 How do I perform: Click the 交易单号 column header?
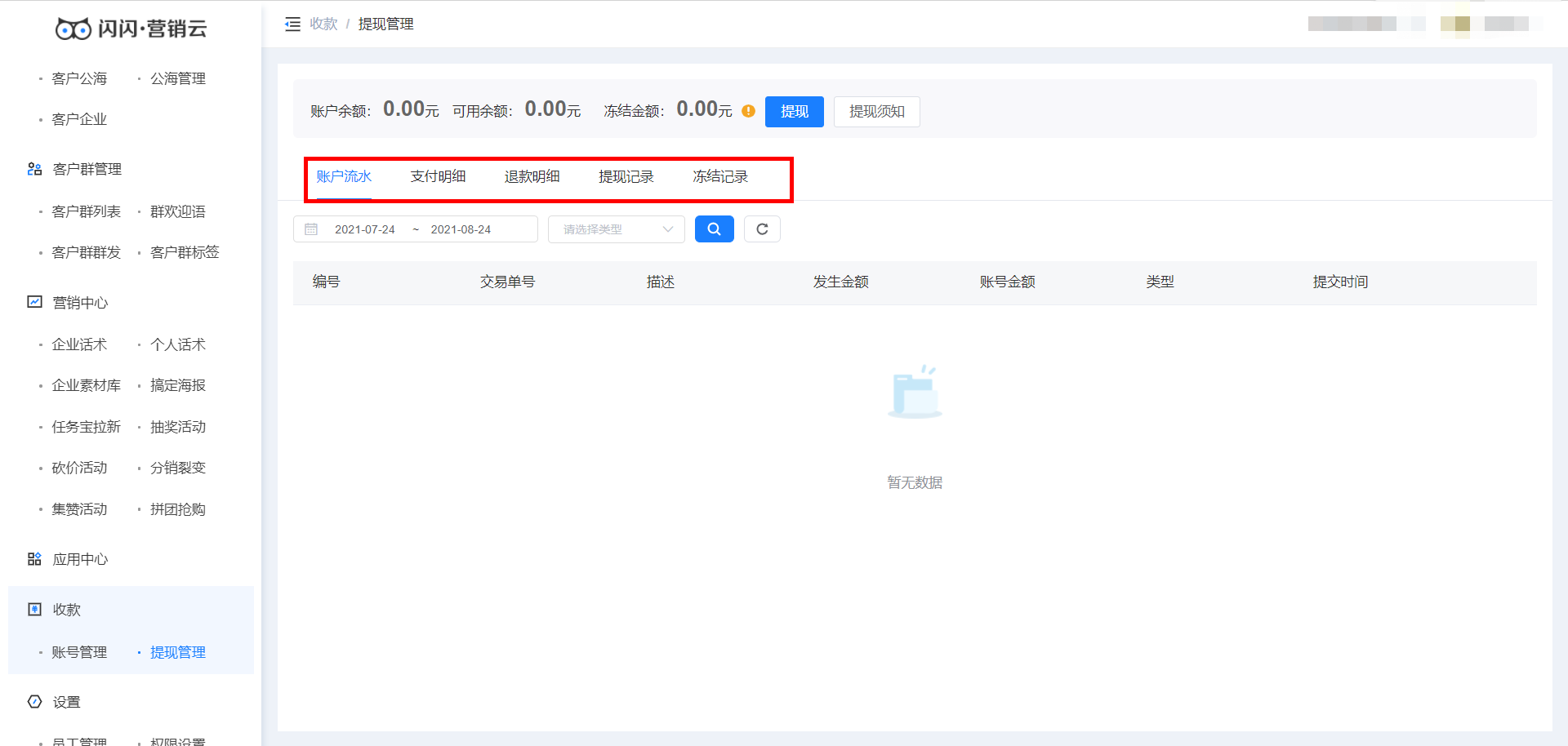(507, 282)
